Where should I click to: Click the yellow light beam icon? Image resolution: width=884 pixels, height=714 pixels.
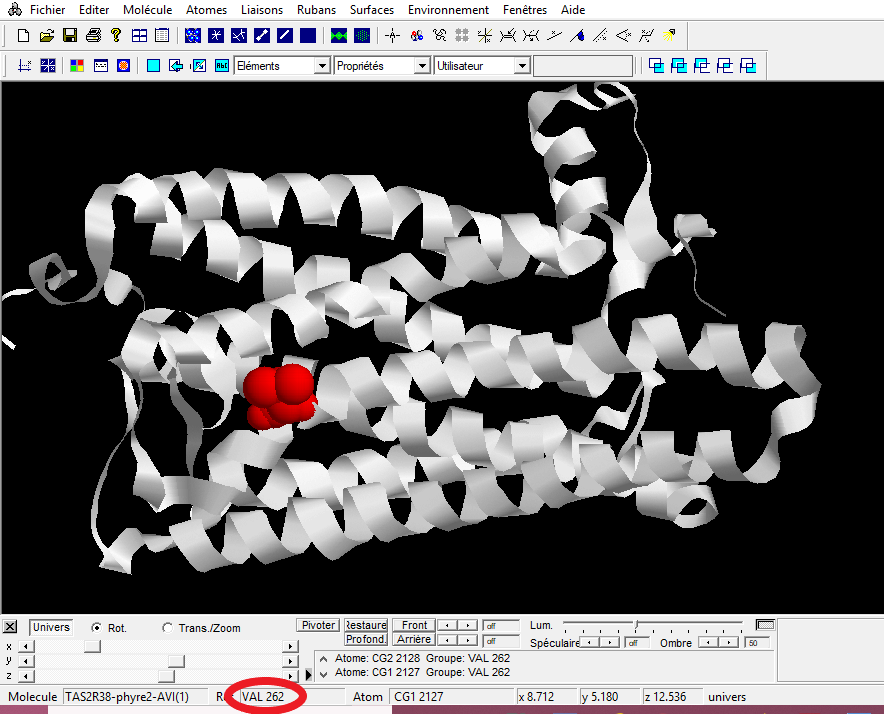pyautogui.click(x=669, y=36)
